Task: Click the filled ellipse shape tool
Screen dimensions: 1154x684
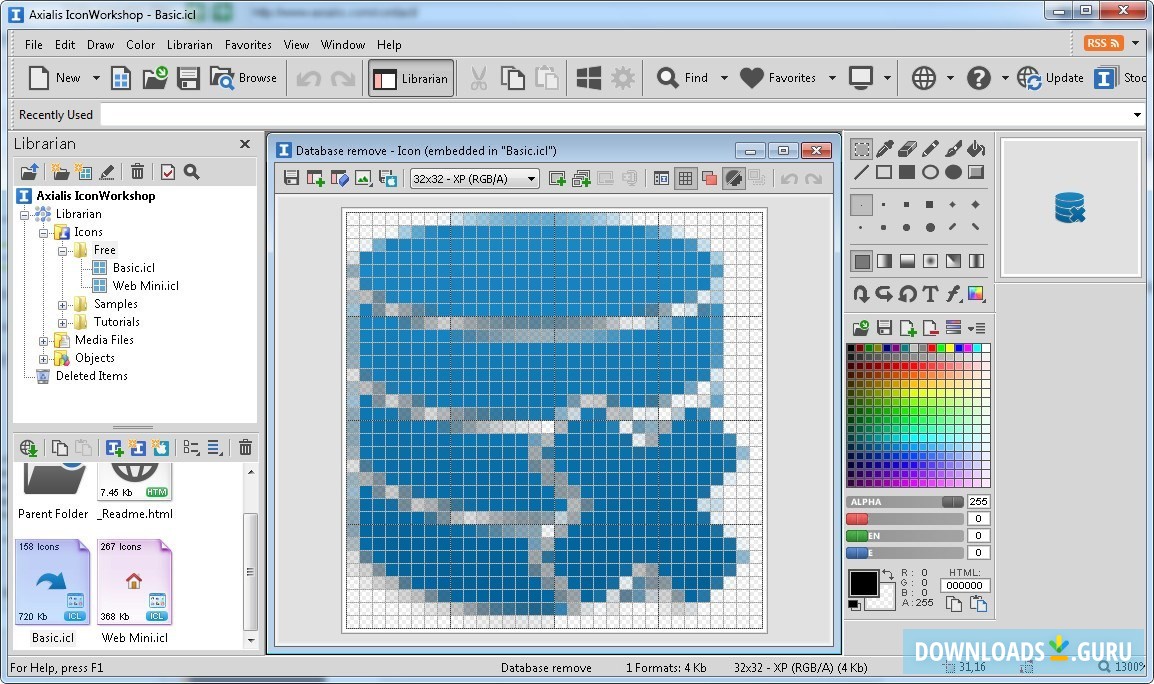Action: 953,172
